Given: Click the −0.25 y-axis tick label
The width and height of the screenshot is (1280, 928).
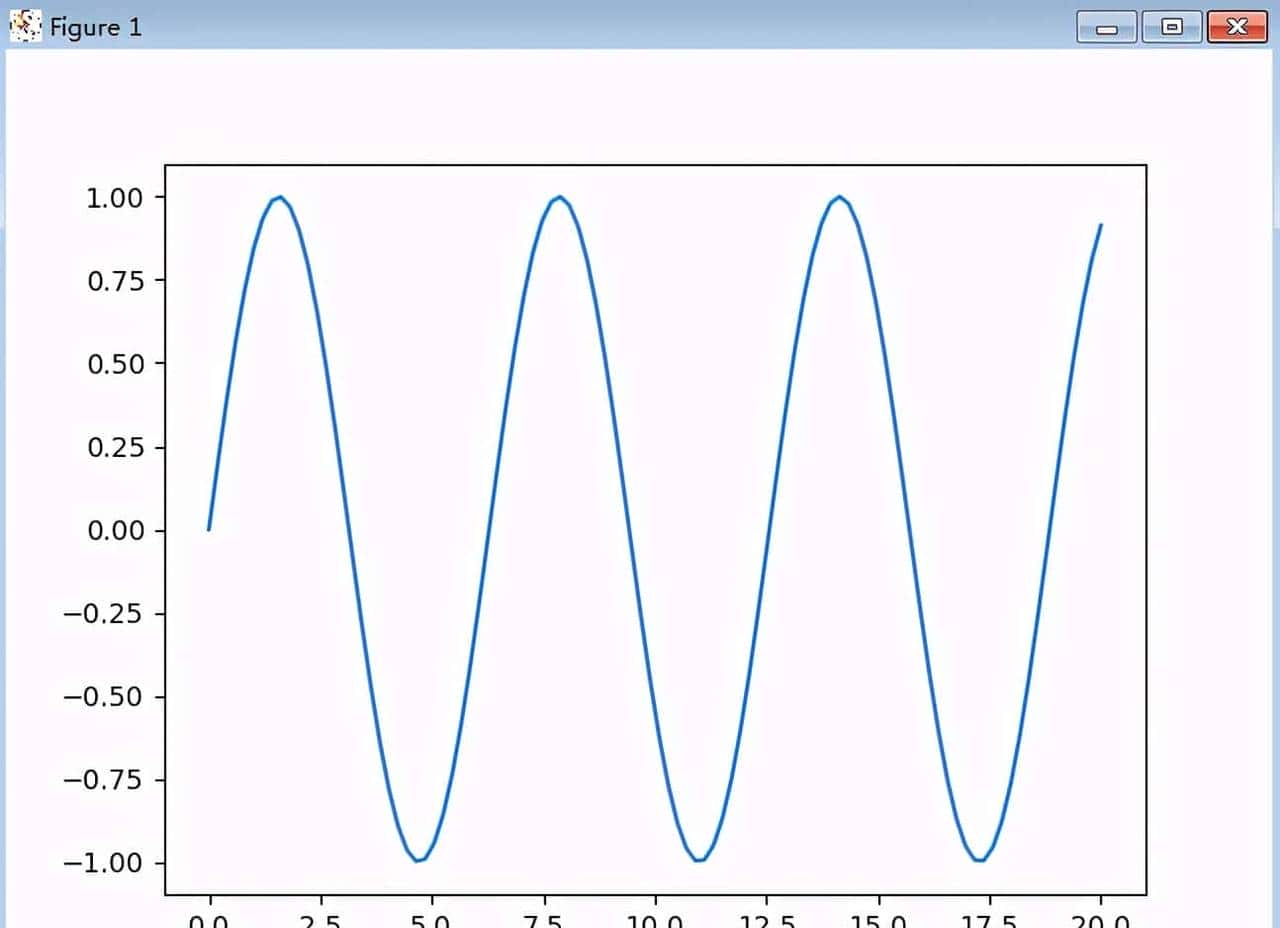Looking at the screenshot, I should point(104,613).
